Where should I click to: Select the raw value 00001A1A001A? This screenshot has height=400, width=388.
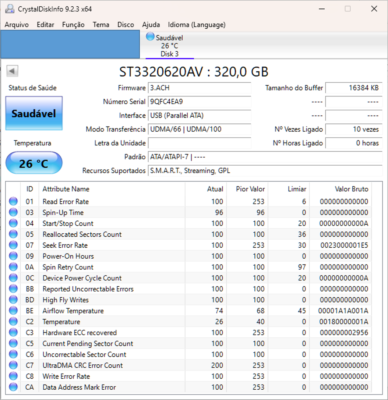(343, 311)
